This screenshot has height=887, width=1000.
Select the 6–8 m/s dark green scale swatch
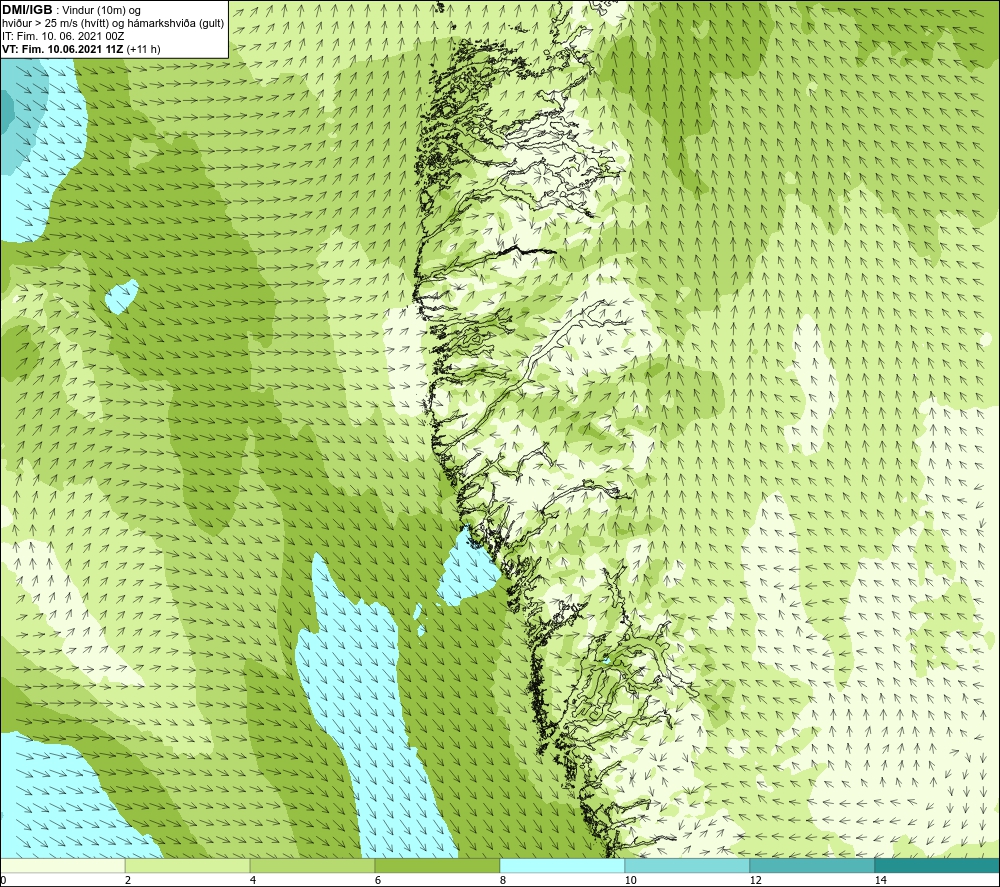pos(438,866)
